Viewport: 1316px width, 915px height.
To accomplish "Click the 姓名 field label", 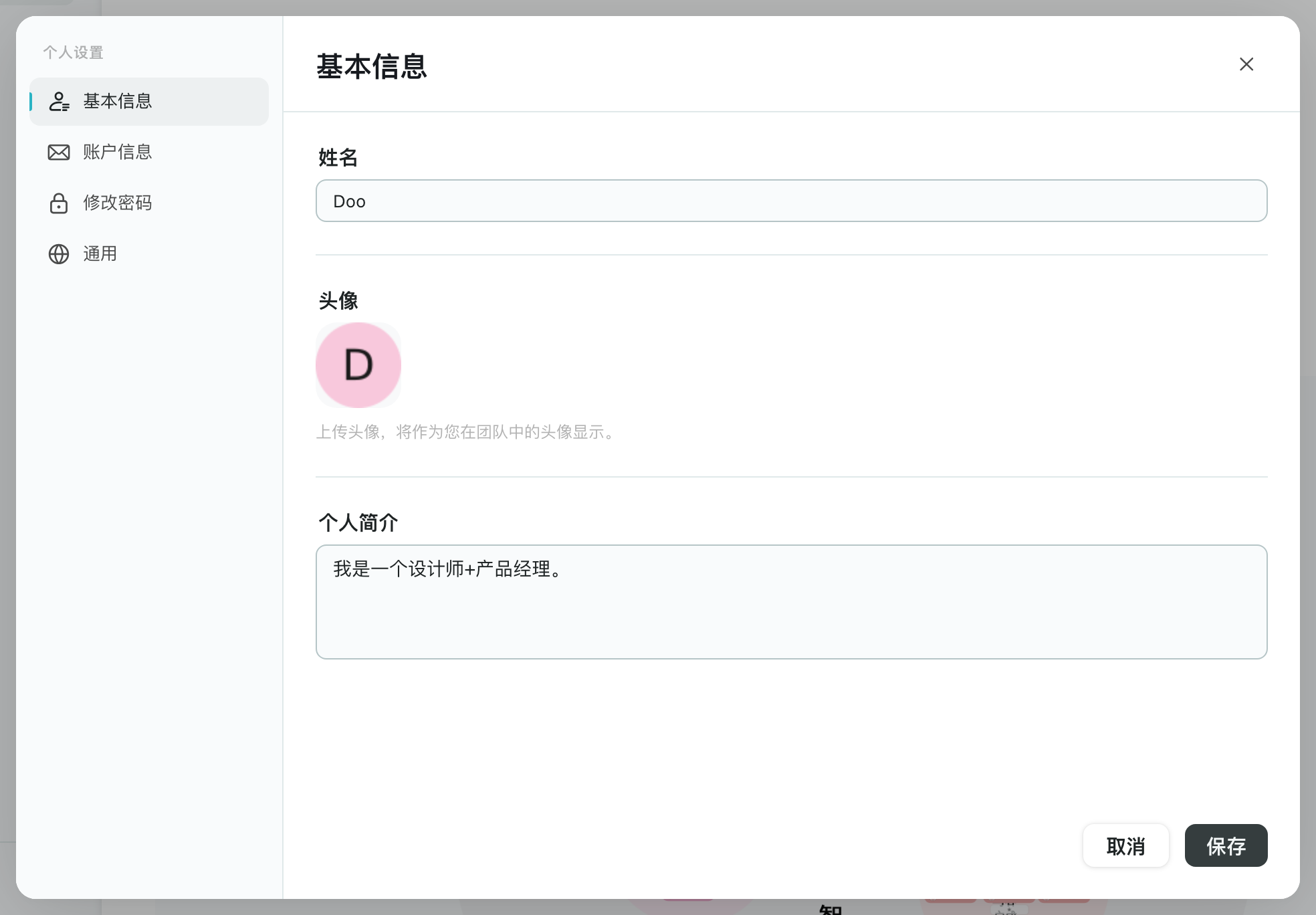I will pyautogui.click(x=338, y=158).
